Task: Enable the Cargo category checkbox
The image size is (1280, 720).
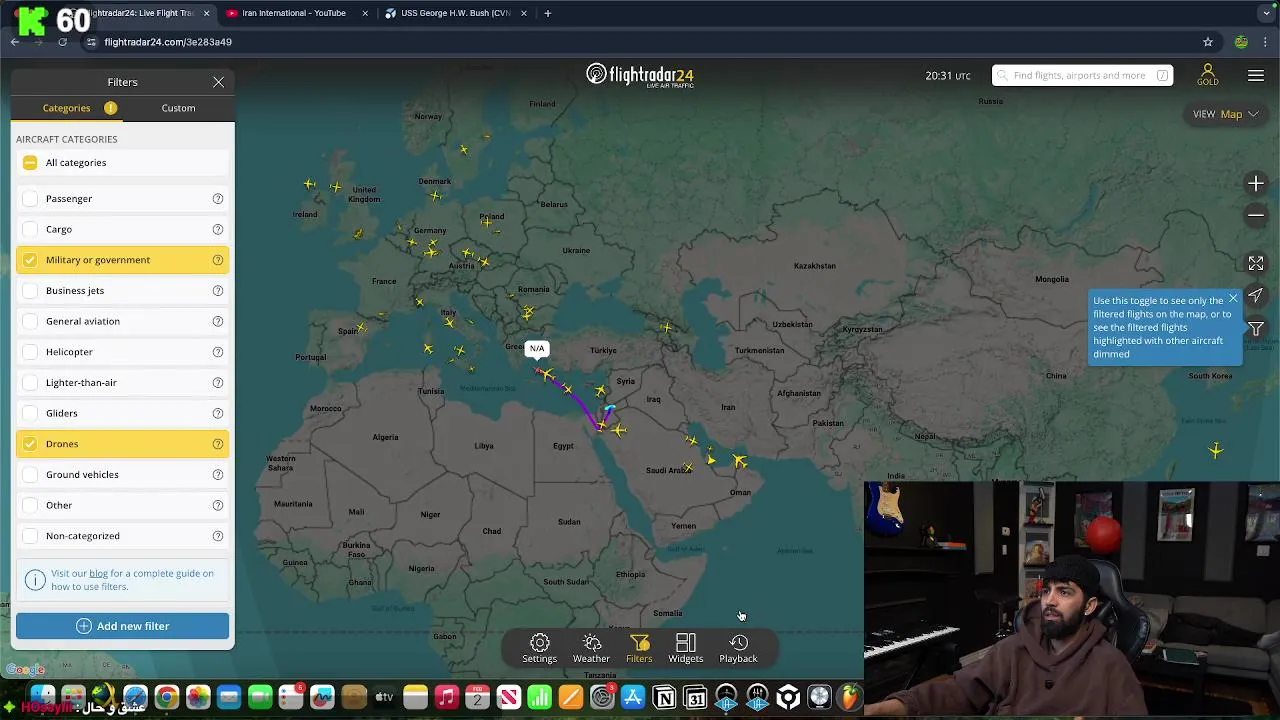Action: click(30, 229)
